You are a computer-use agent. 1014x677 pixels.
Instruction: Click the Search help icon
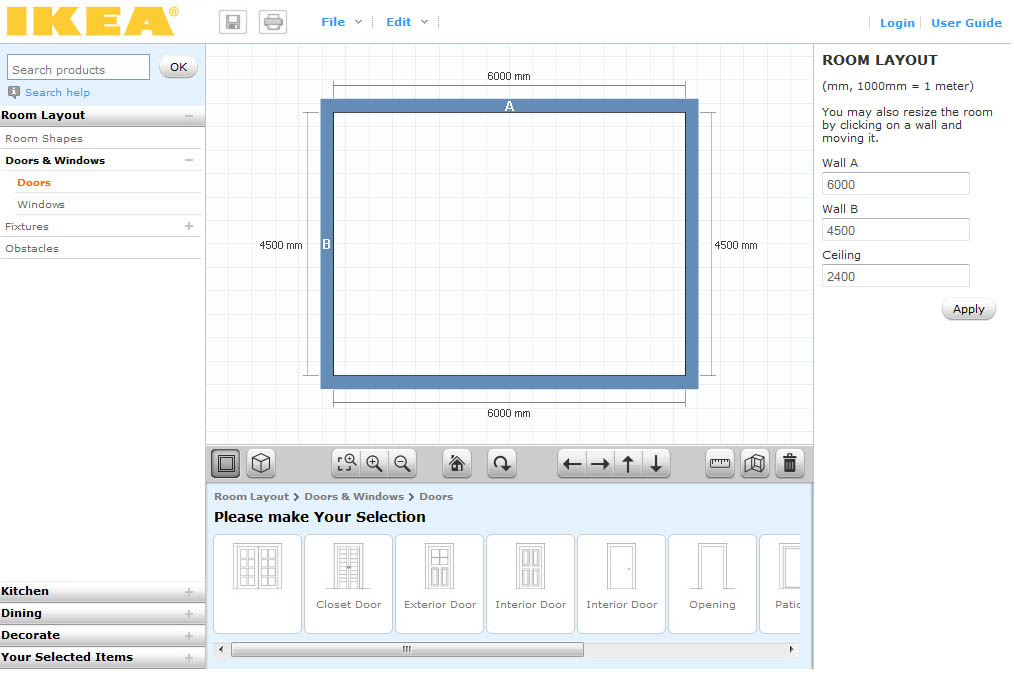pos(14,92)
